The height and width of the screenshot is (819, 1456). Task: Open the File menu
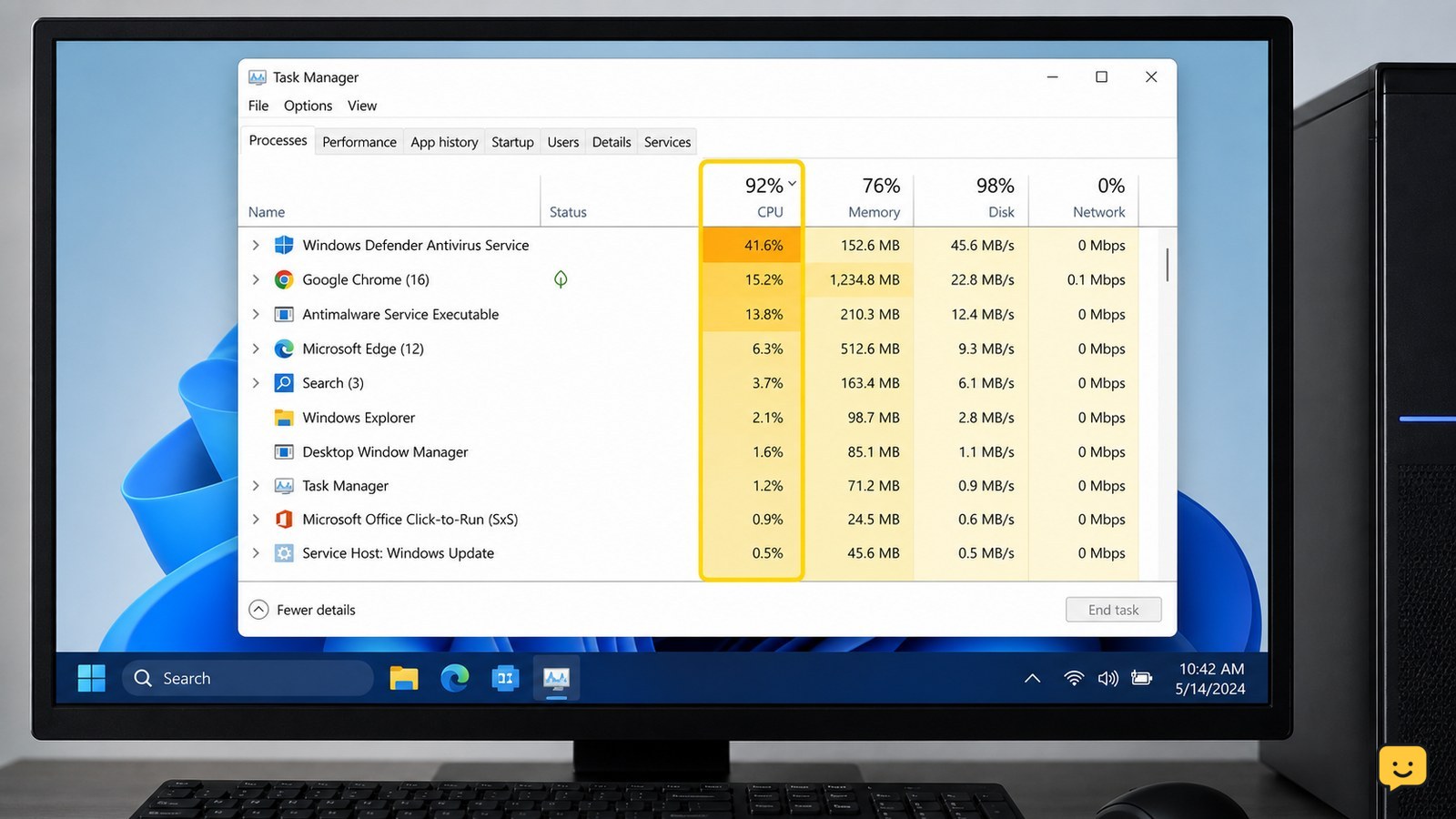coord(258,106)
